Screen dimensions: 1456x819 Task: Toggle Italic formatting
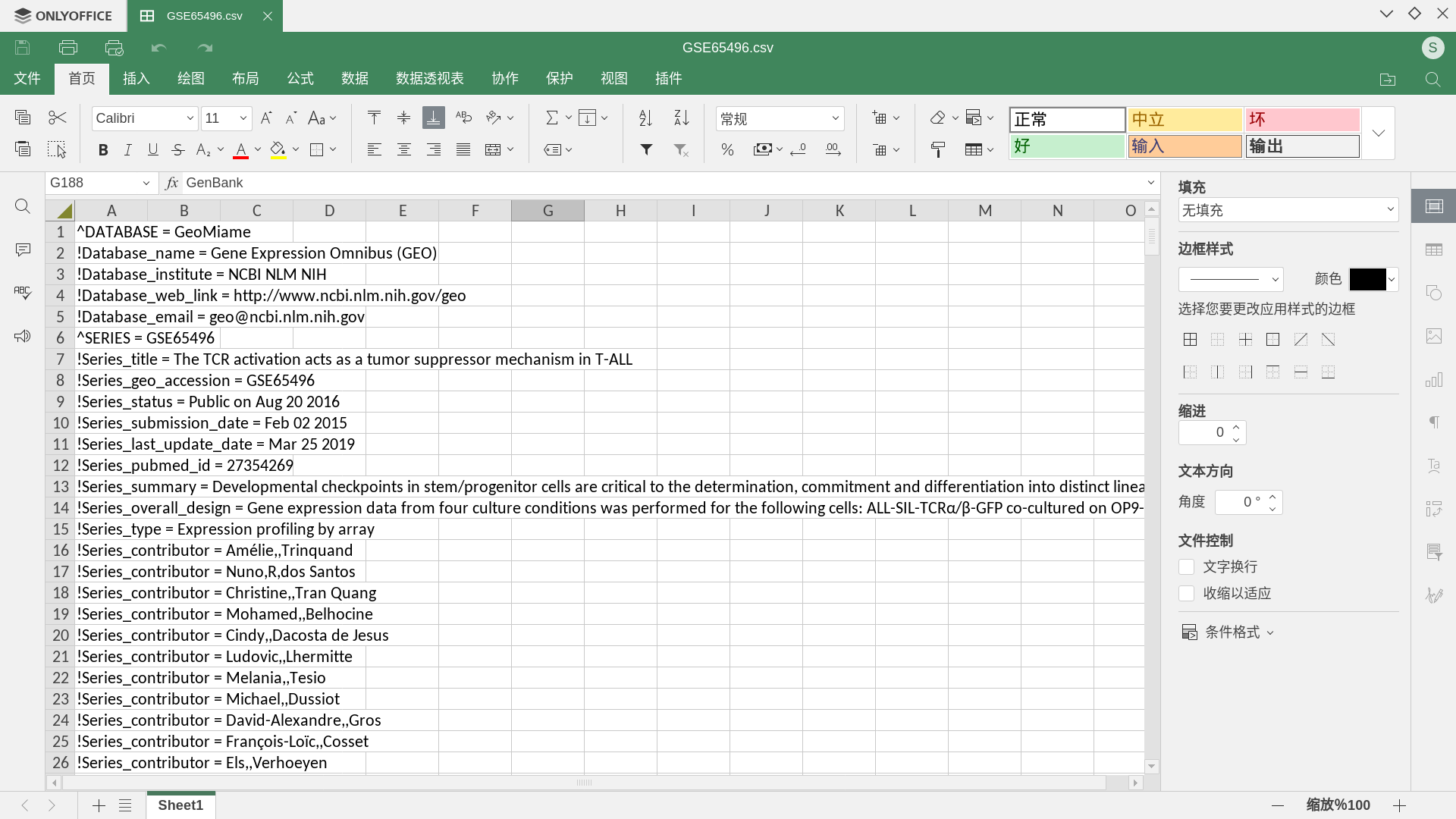click(x=128, y=149)
